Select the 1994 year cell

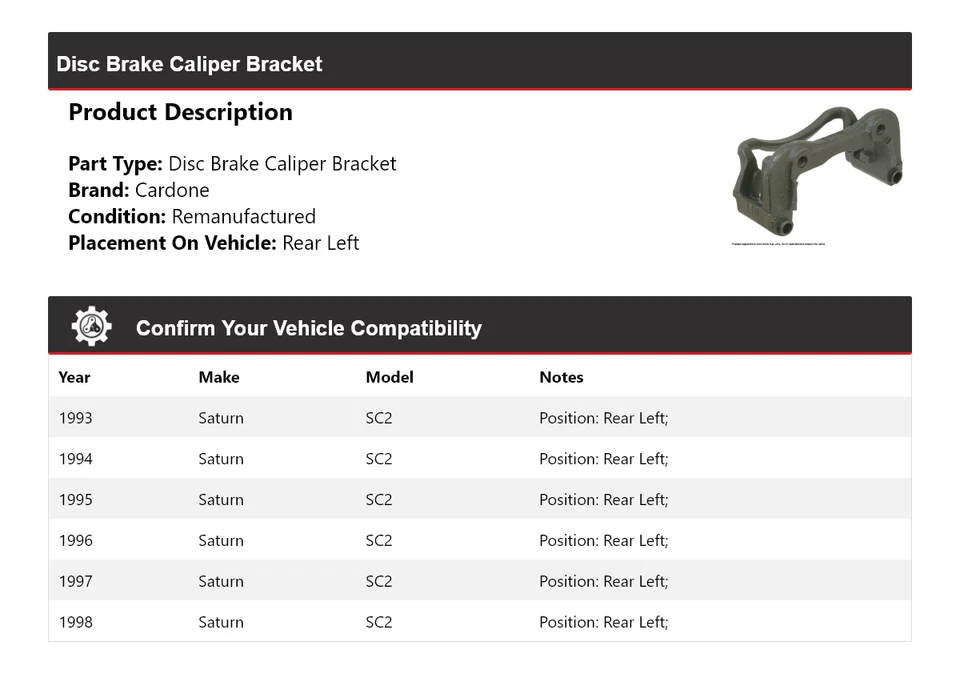pyautogui.click(x=76, y=459)
